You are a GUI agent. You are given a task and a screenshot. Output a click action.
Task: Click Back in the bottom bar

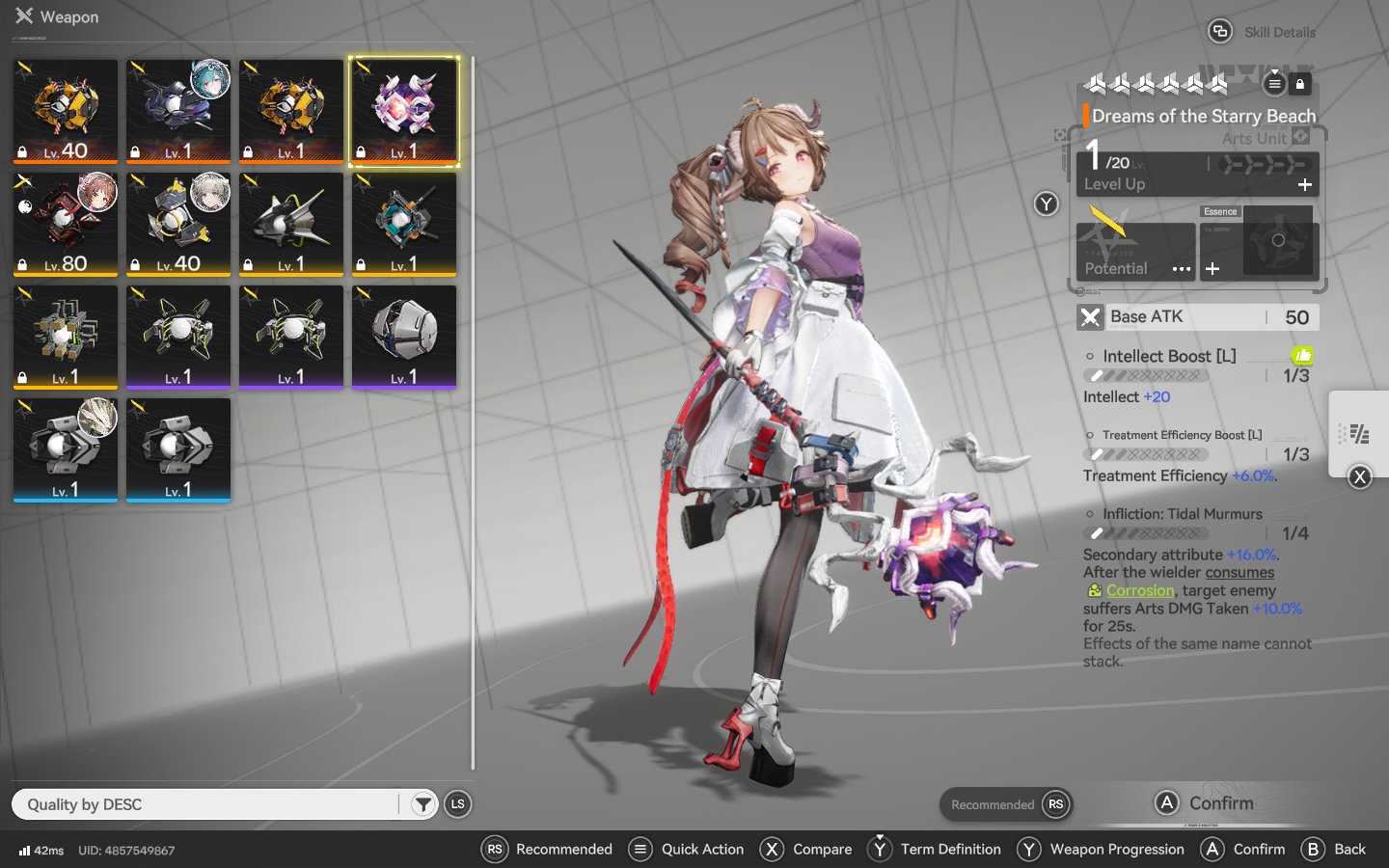1334,850
